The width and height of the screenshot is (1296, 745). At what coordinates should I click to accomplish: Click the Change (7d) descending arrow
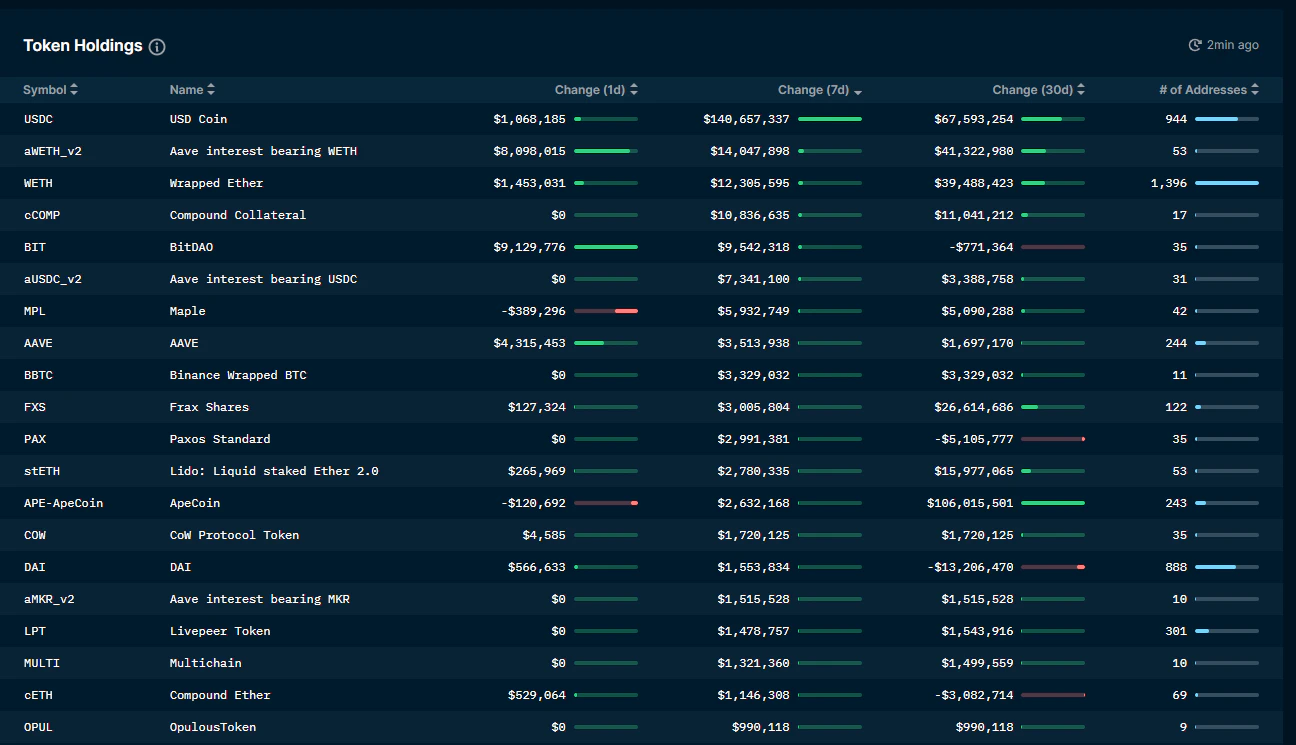coord(858,91)
